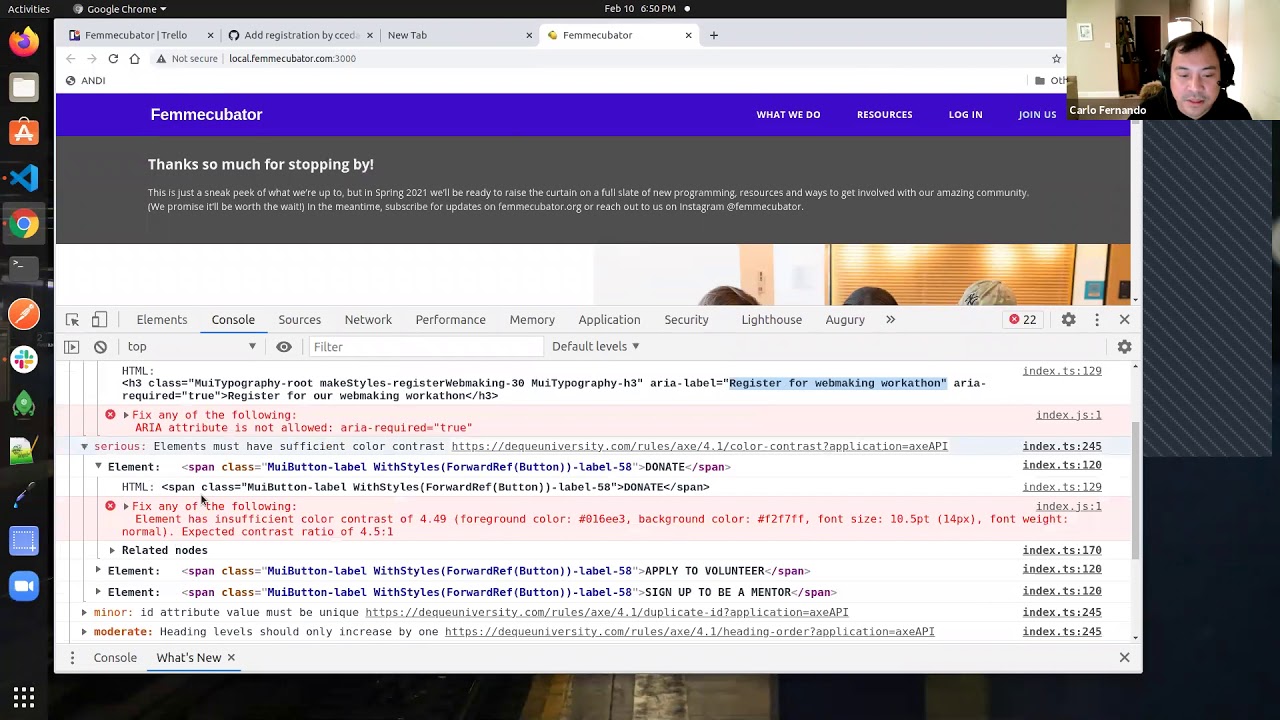1280x720 pixels.
Task: Click LOG IN in the site header
Action: click(x=965, y=115)
